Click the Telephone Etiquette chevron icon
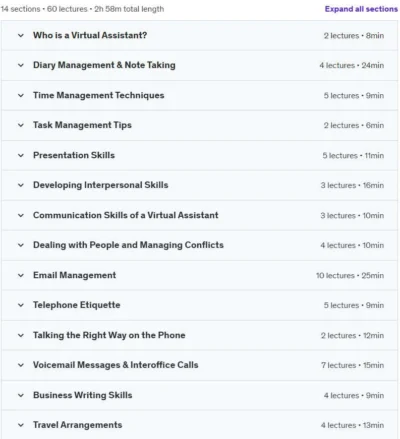 click(21, 305)
